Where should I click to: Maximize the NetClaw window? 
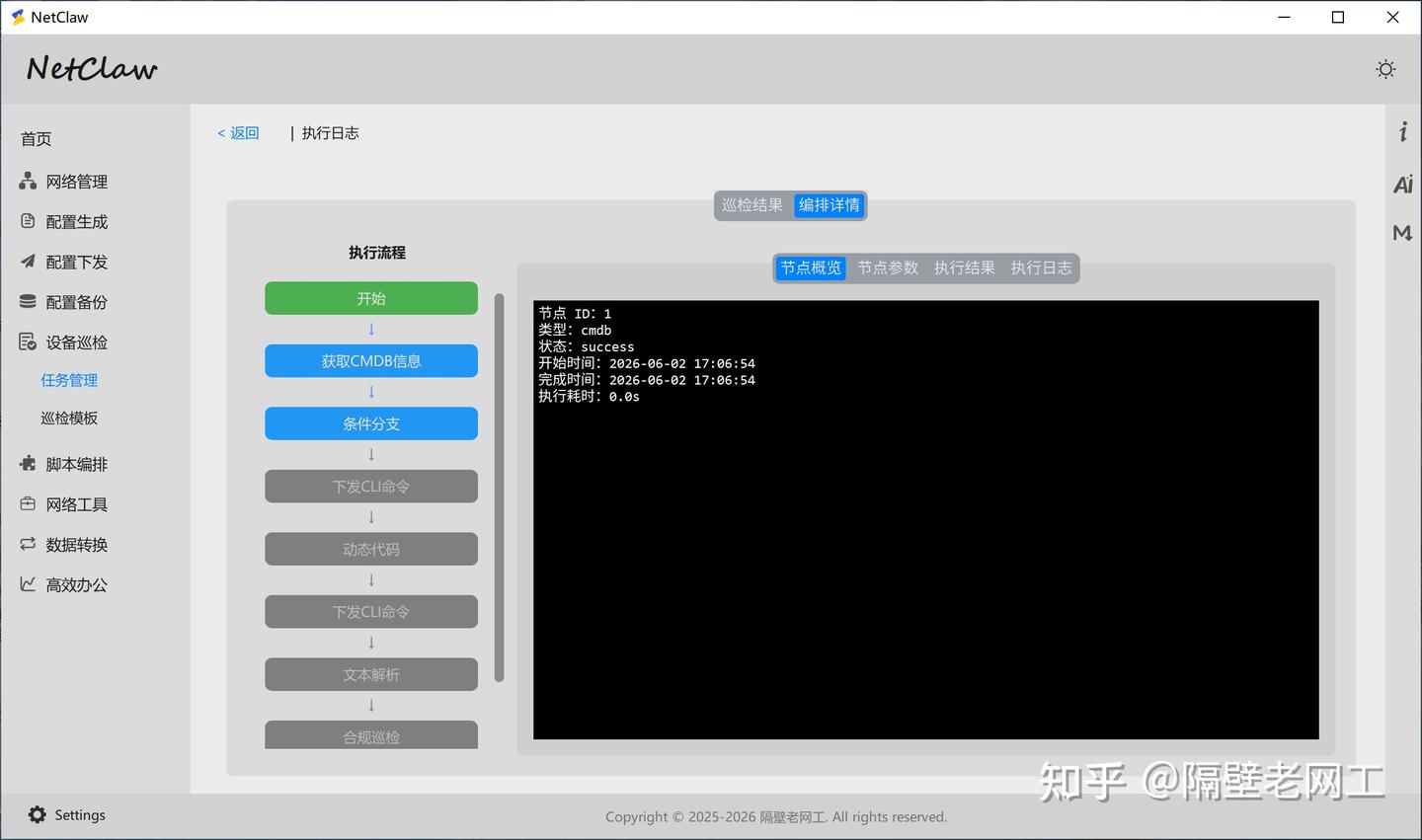tap(1338, 17)
